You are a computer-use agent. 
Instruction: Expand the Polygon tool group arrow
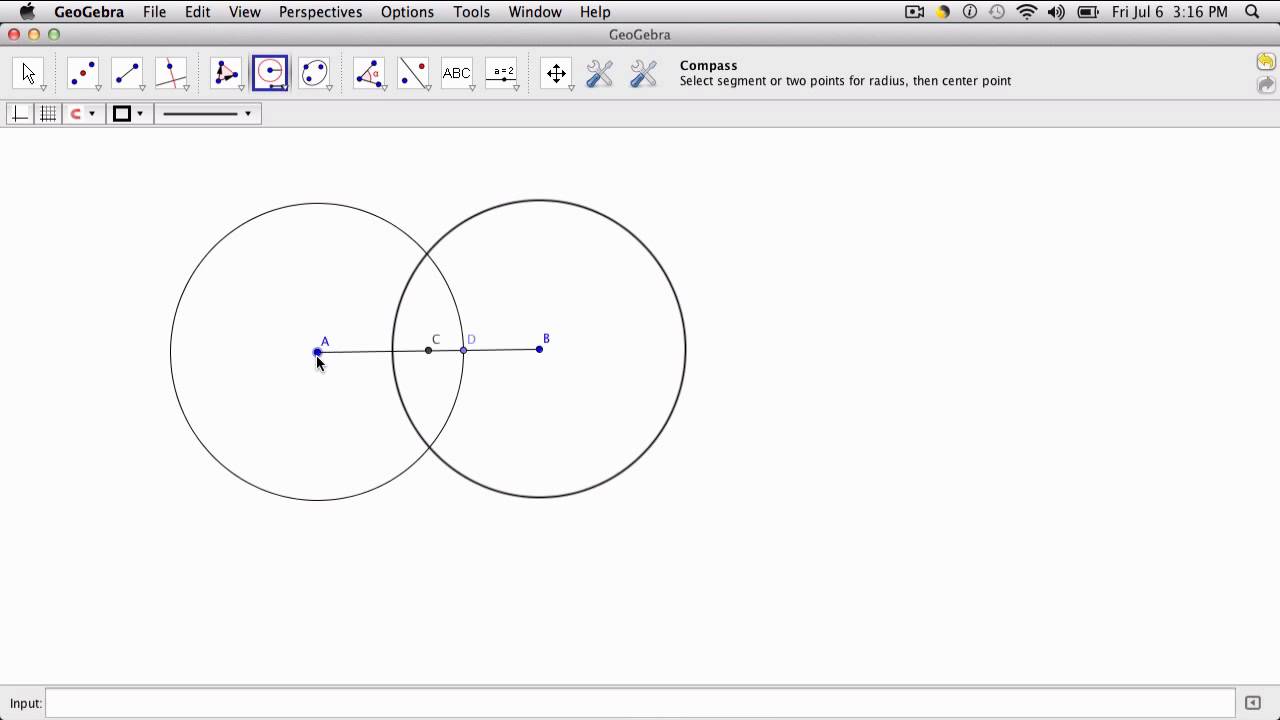241,88
